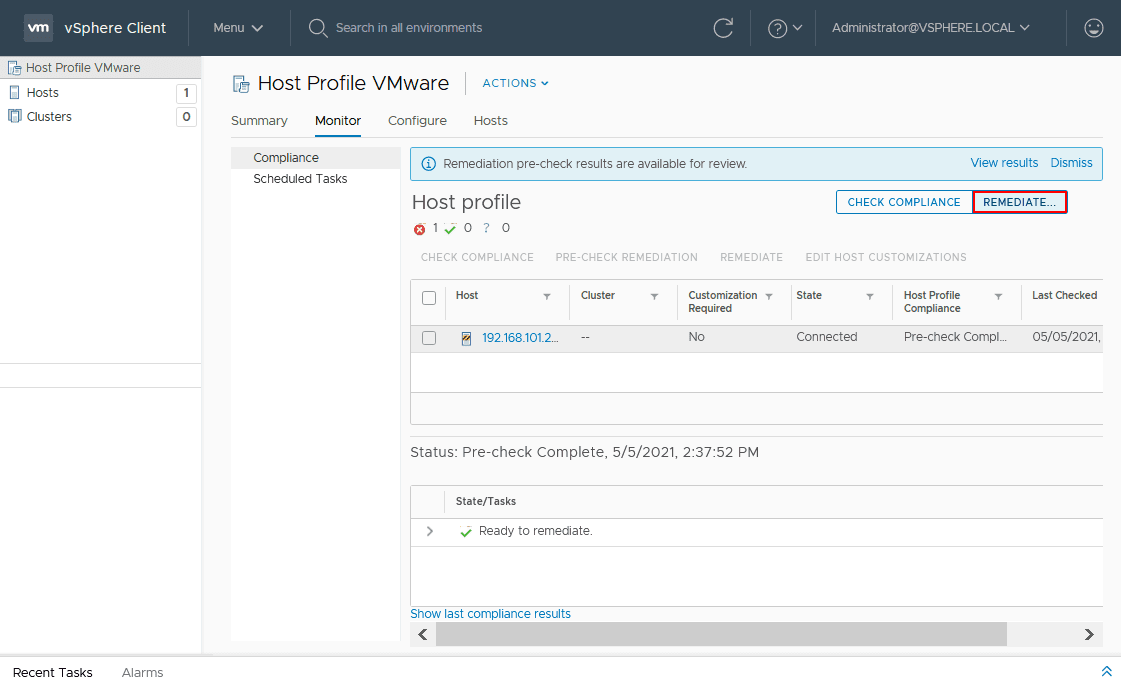Click the vm logo icon
Screen dimensions: 1121x684
[38, 28]
